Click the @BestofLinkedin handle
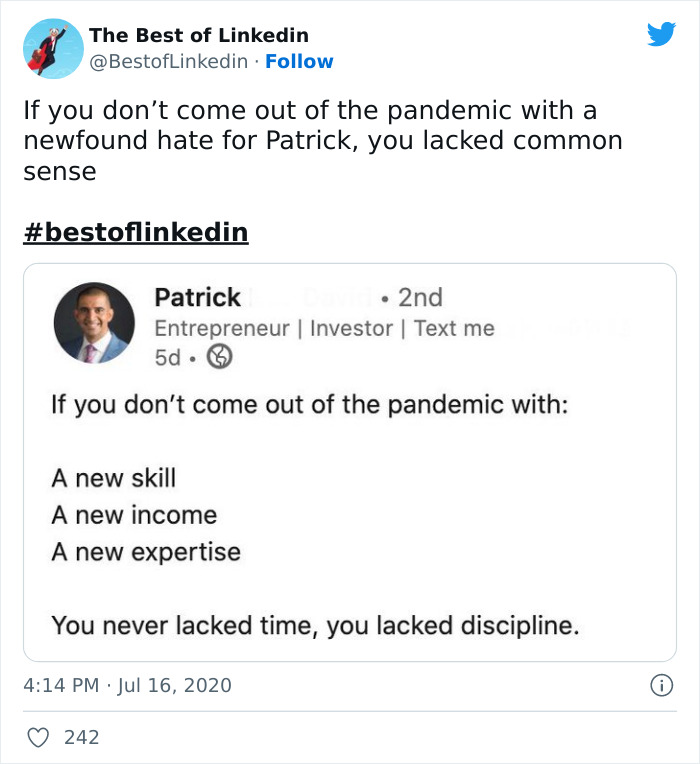Viewport: 700px width, 764px height. coord(168,61)
